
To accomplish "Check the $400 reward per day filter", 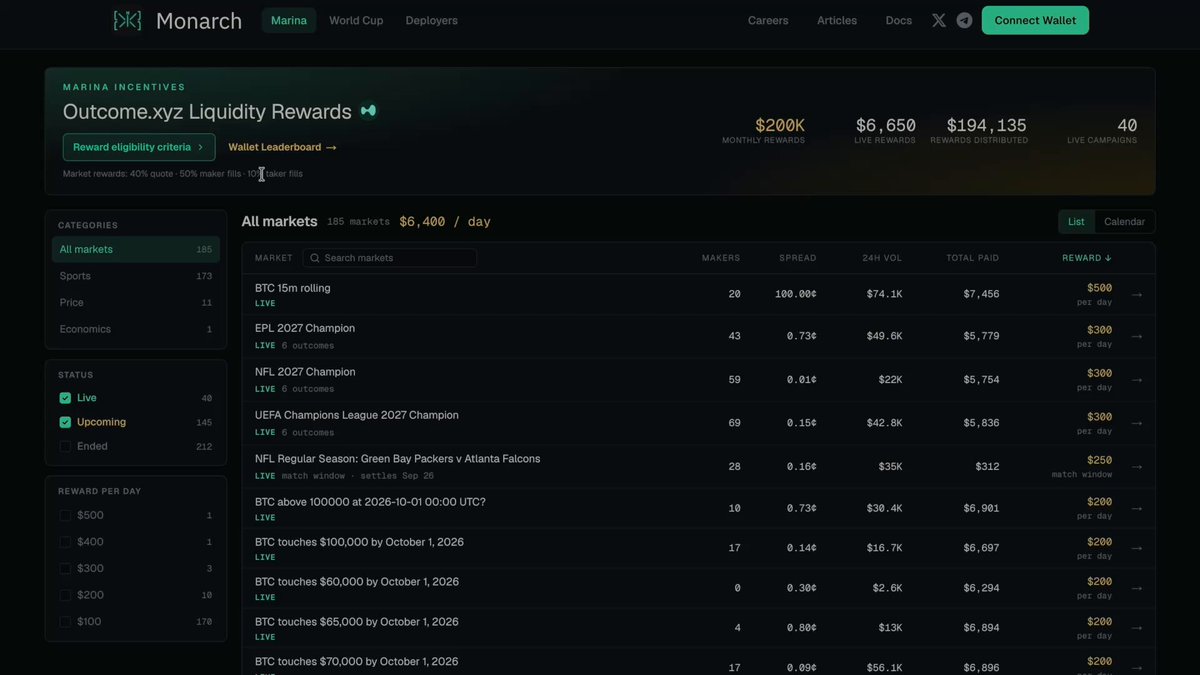I will [x=65, y=542].
